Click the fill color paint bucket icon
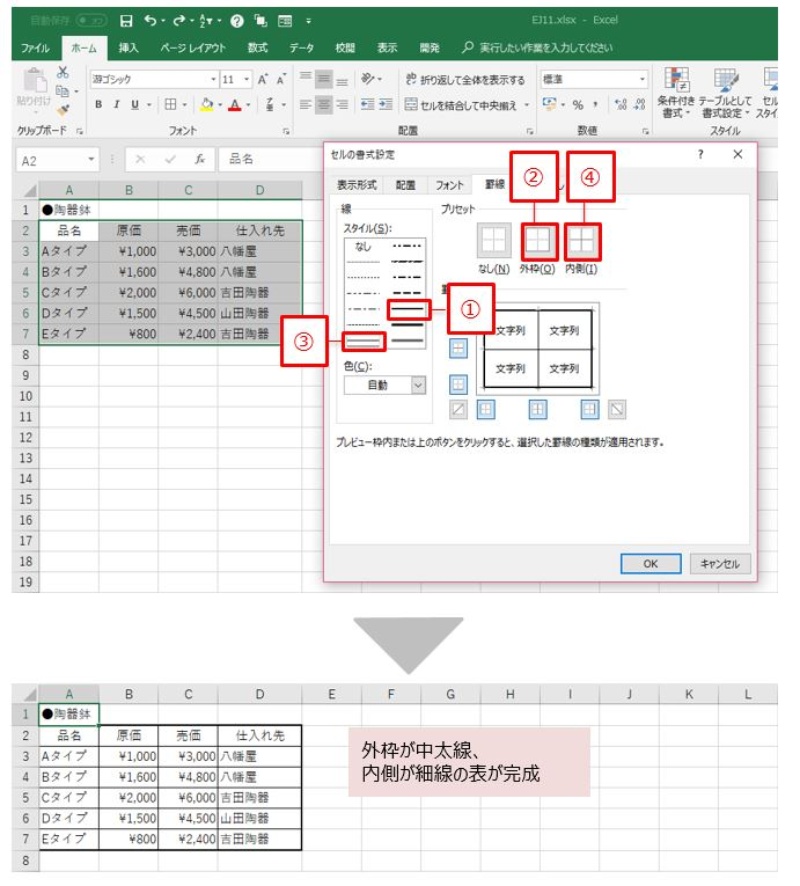 (x=205, y=104)
